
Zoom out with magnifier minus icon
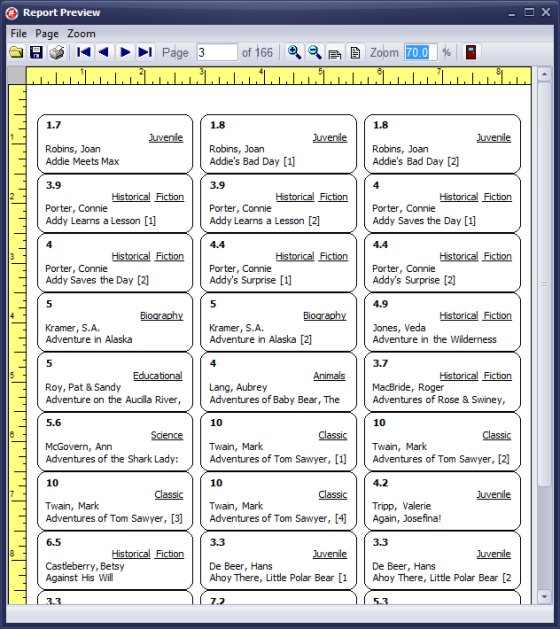[x=314, y=53]
